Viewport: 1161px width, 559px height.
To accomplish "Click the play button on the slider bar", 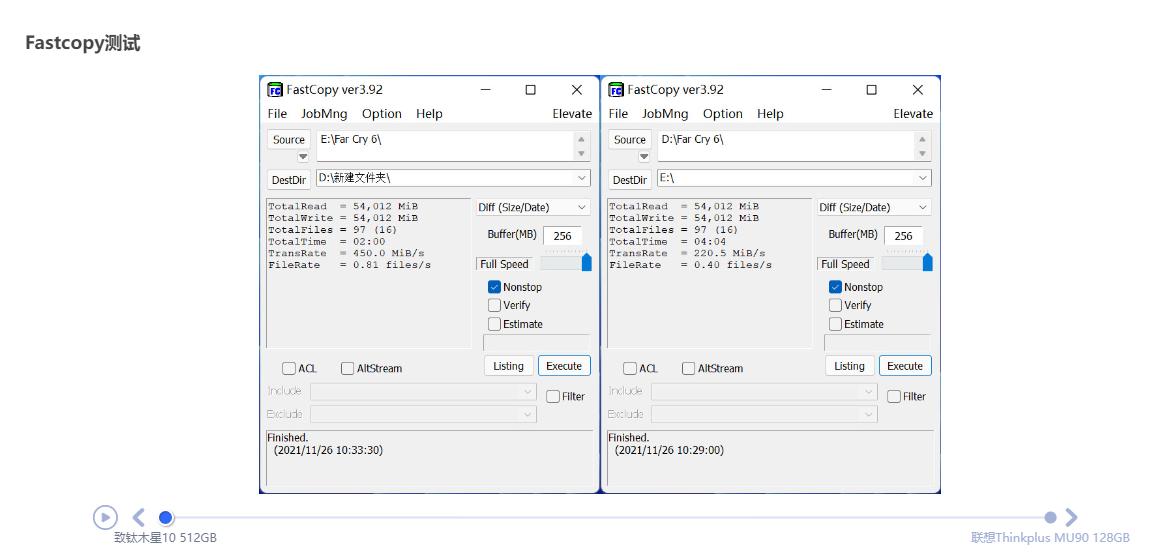I will [105, 517].
